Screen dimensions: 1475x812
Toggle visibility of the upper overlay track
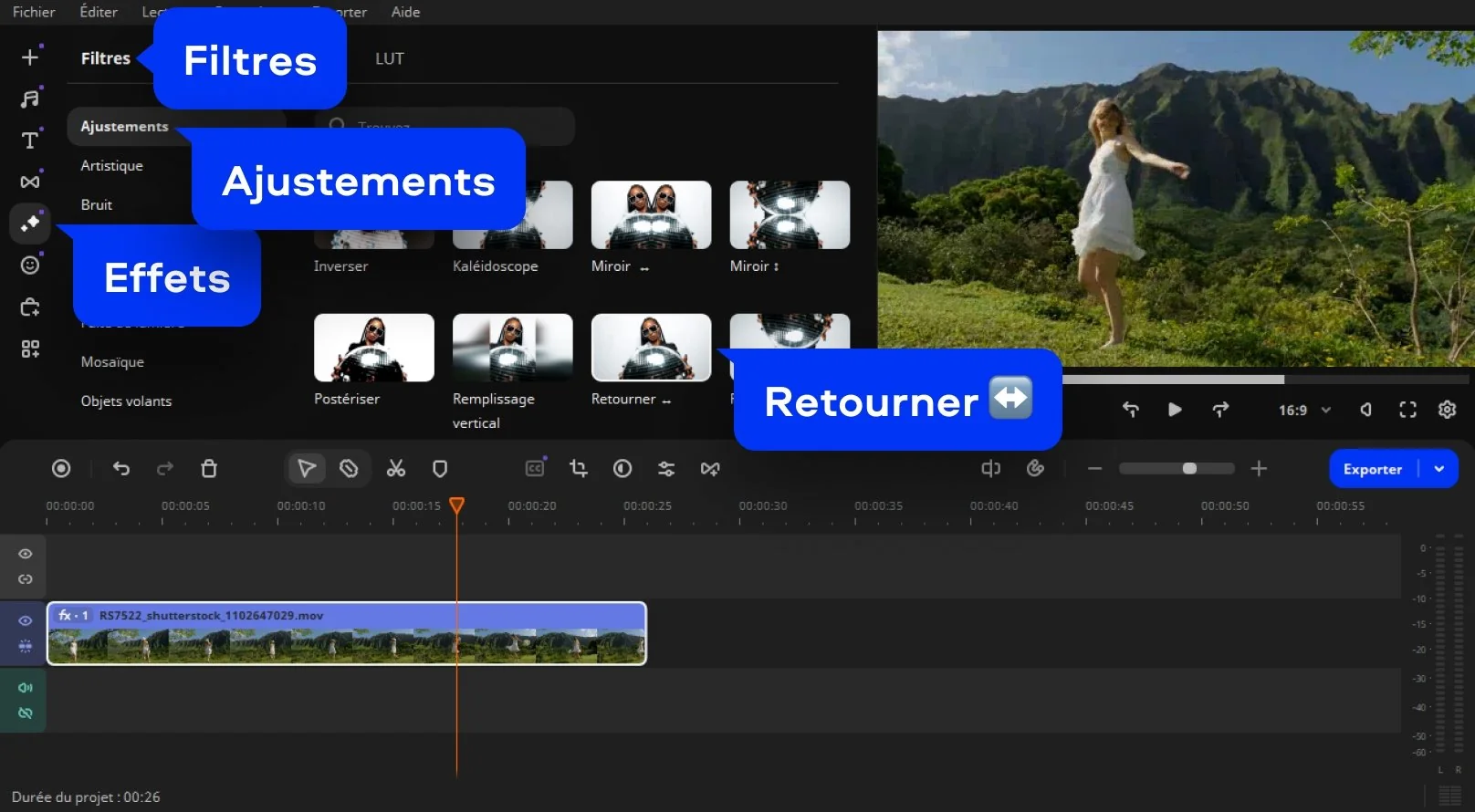26,554
